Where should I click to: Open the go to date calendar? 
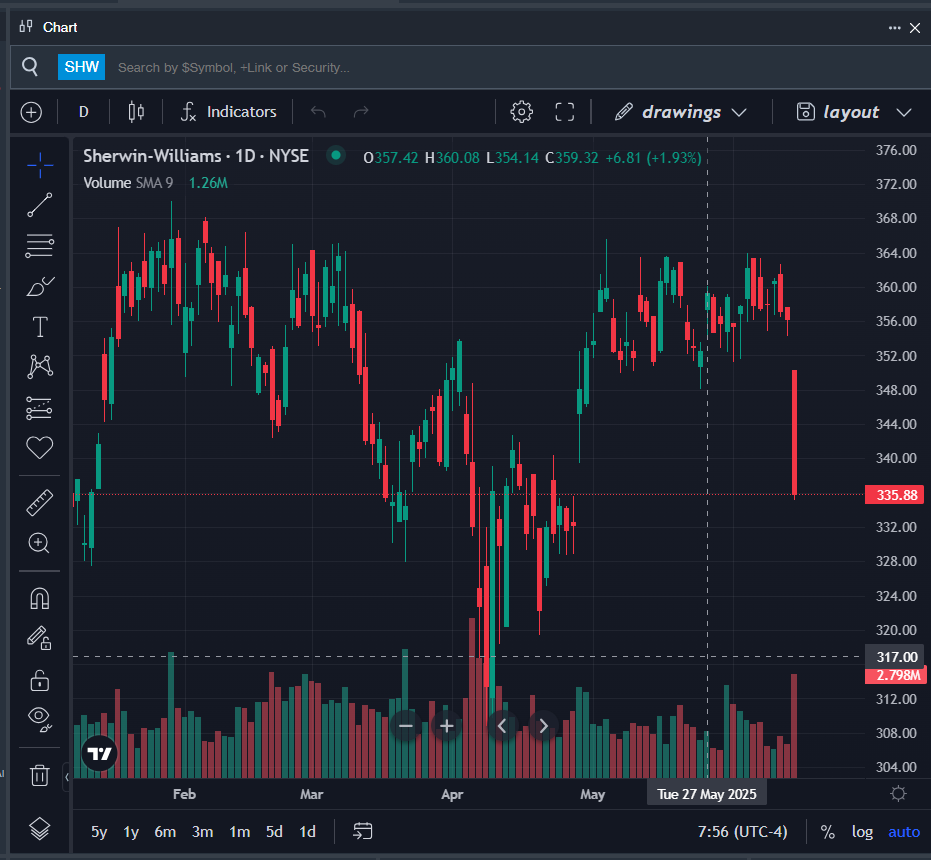[362, 831]
